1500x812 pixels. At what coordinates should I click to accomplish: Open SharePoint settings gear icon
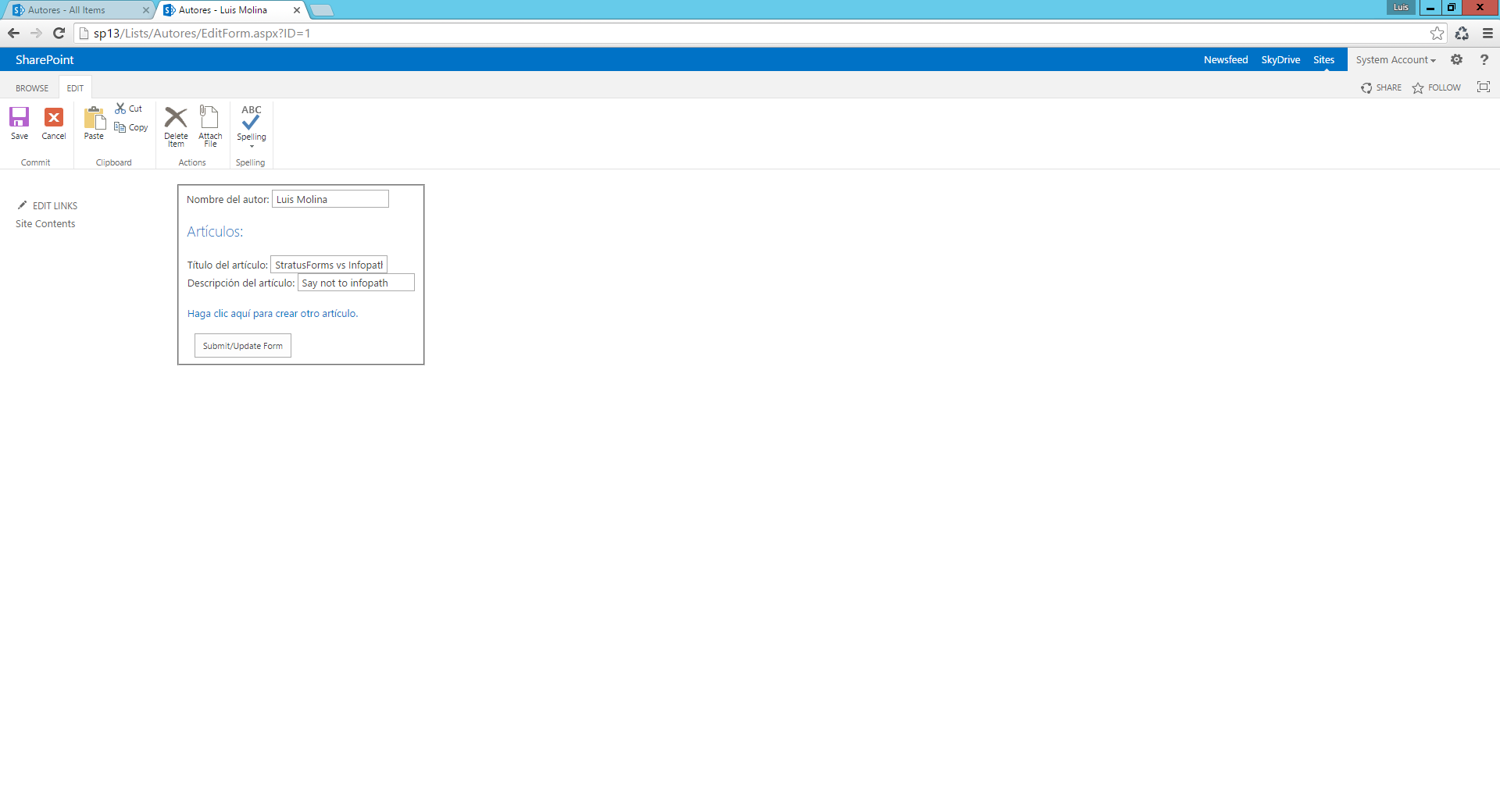[1456, 59]
